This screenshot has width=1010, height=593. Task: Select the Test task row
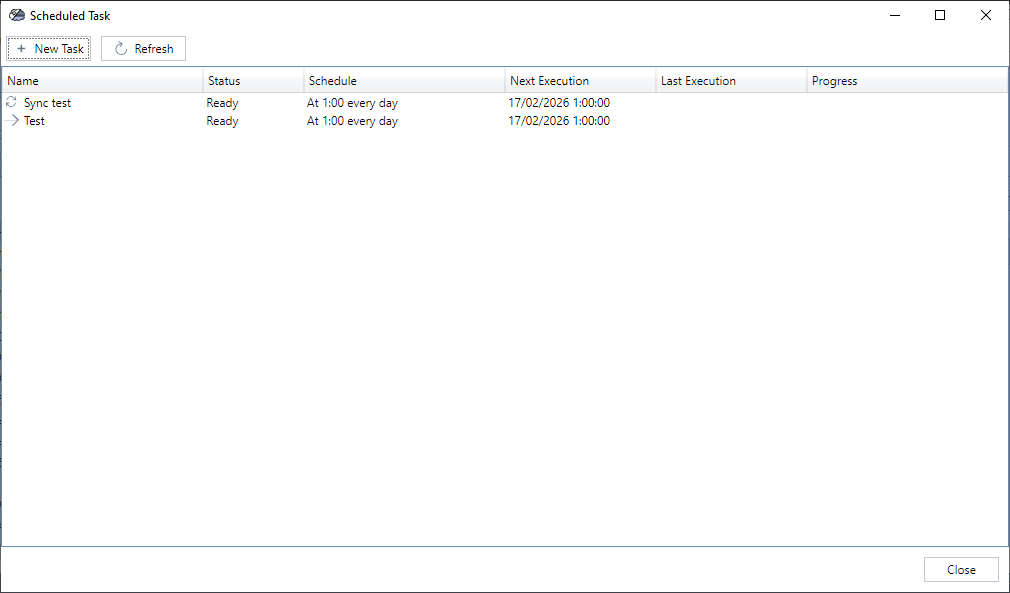[100, 121]
